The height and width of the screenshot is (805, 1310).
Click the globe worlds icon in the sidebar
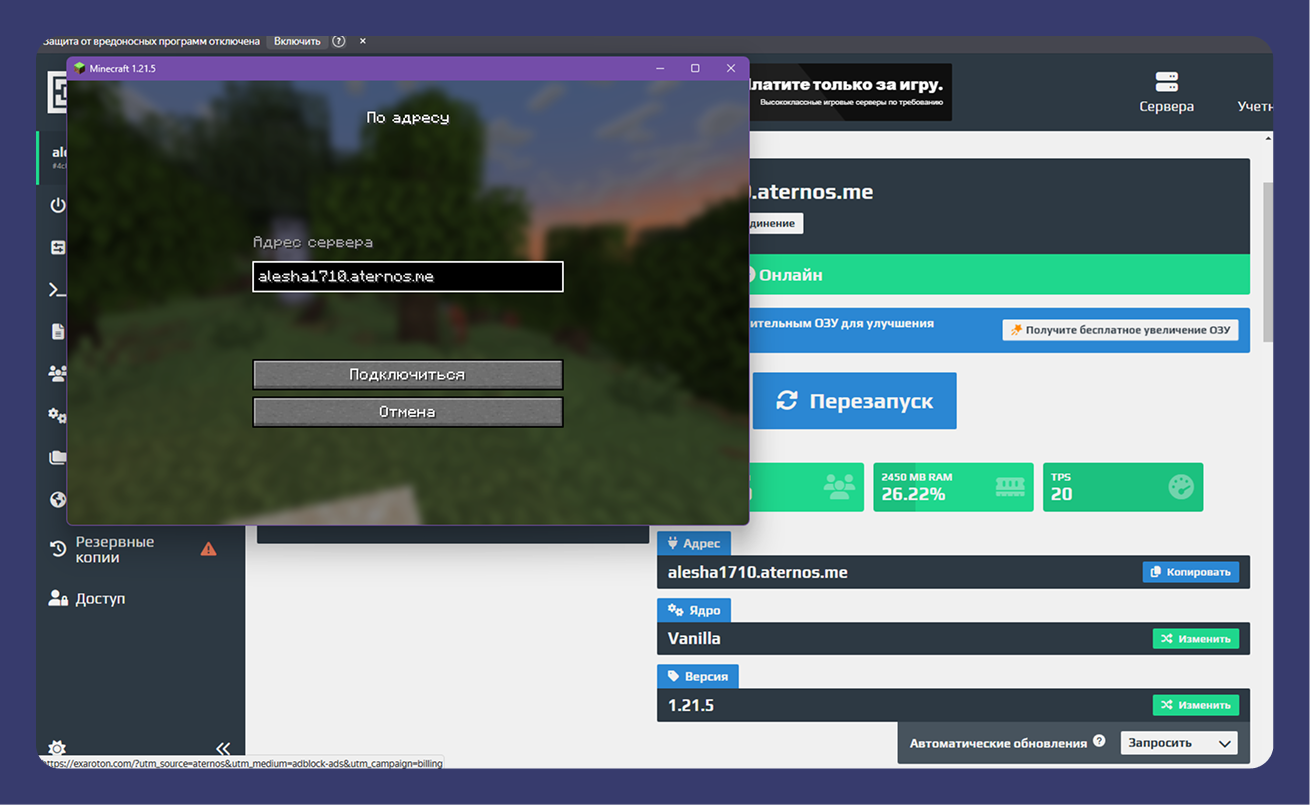pos(57,499)
